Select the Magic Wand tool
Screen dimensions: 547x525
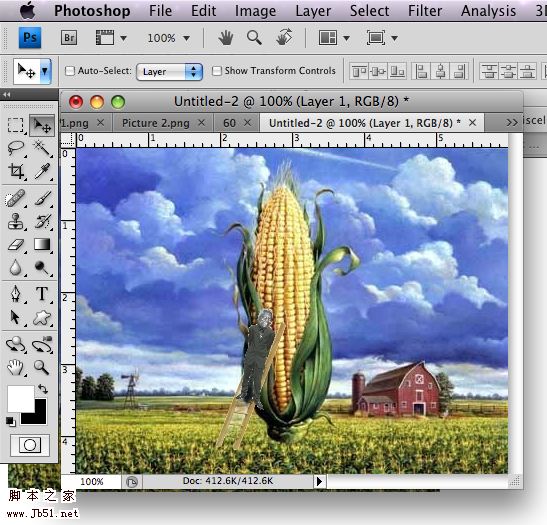[x=42, y=148]
